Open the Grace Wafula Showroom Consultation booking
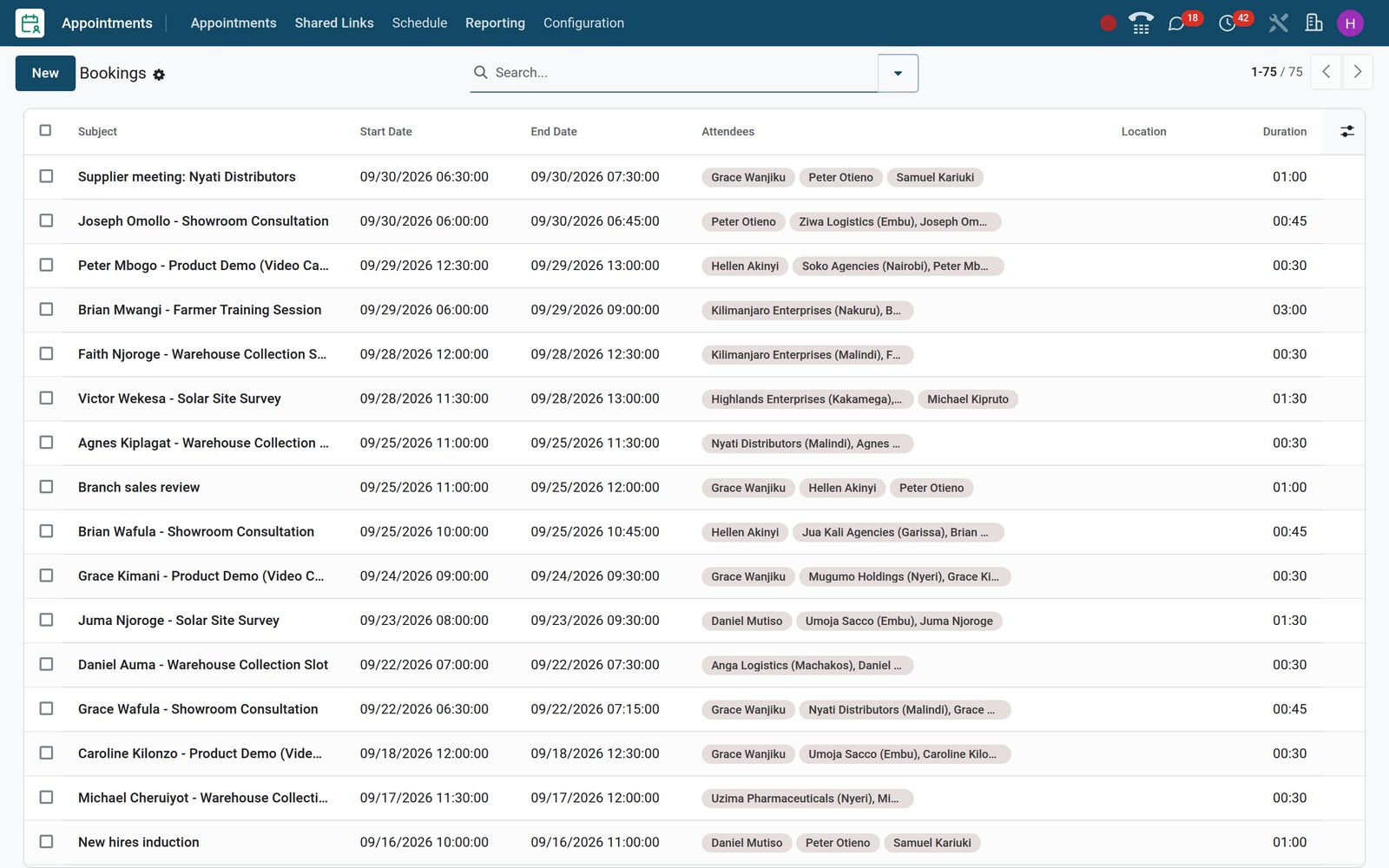1389x868 pixels. [198, 708]
